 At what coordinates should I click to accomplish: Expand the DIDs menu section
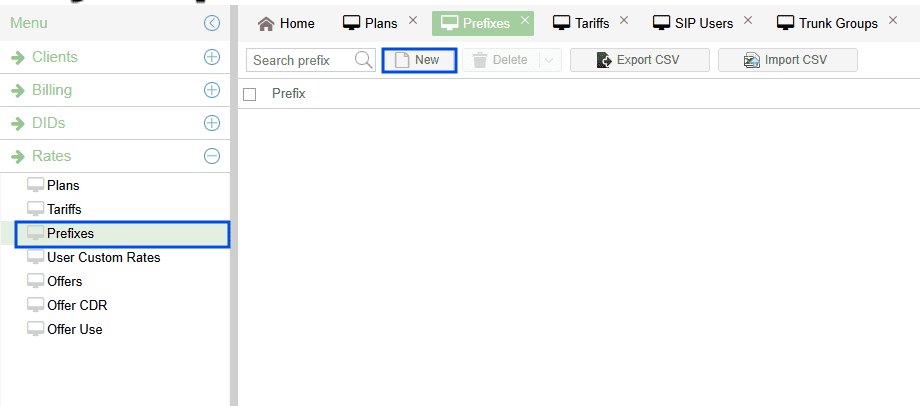211,123
